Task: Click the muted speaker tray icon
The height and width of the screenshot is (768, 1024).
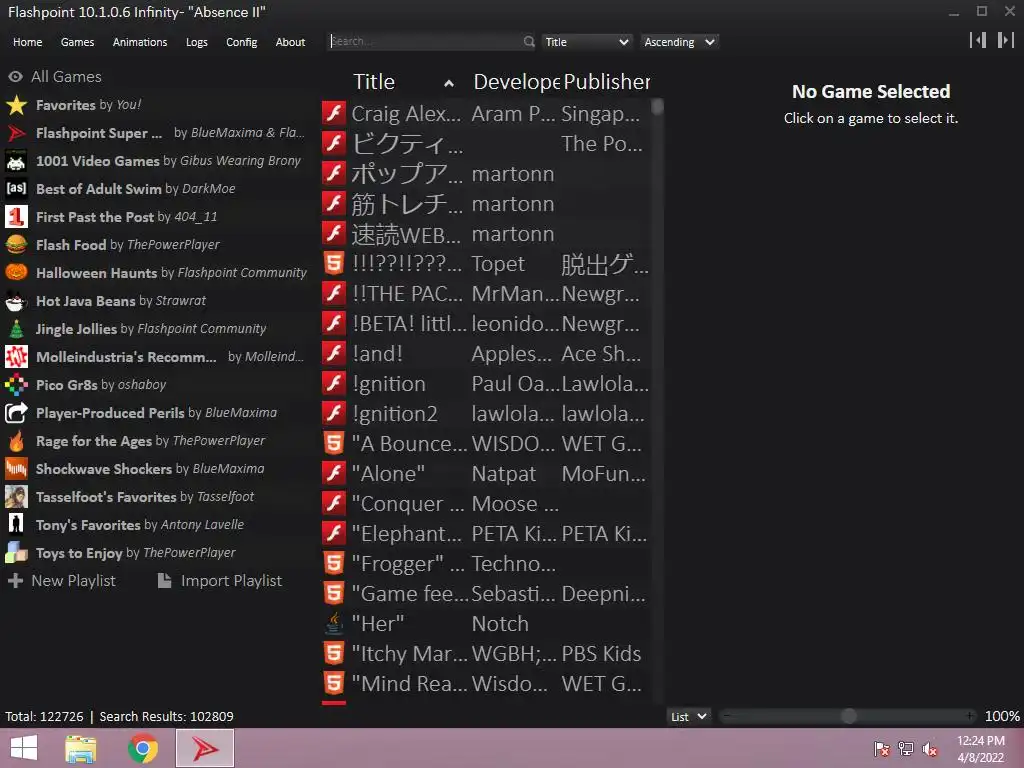Action: click(930, 749)
